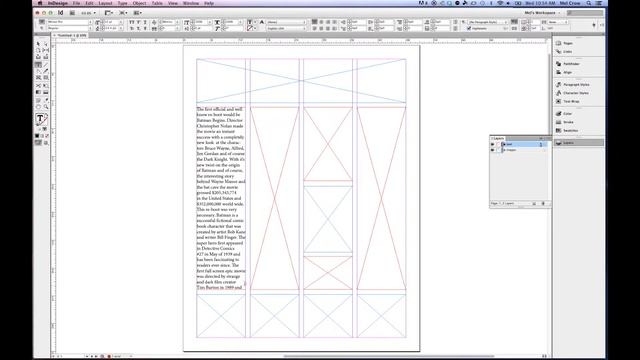This screenshot has height=360, width=640.
Task: Open the Object menu
Action: coord(139,3)
